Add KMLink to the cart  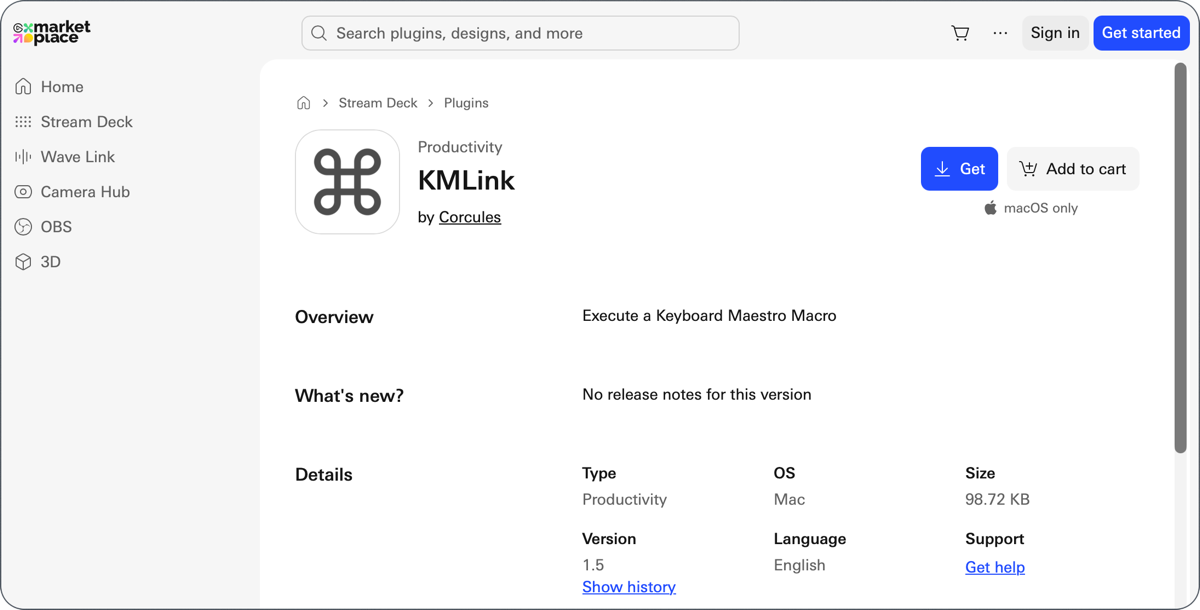[1073, 168]
